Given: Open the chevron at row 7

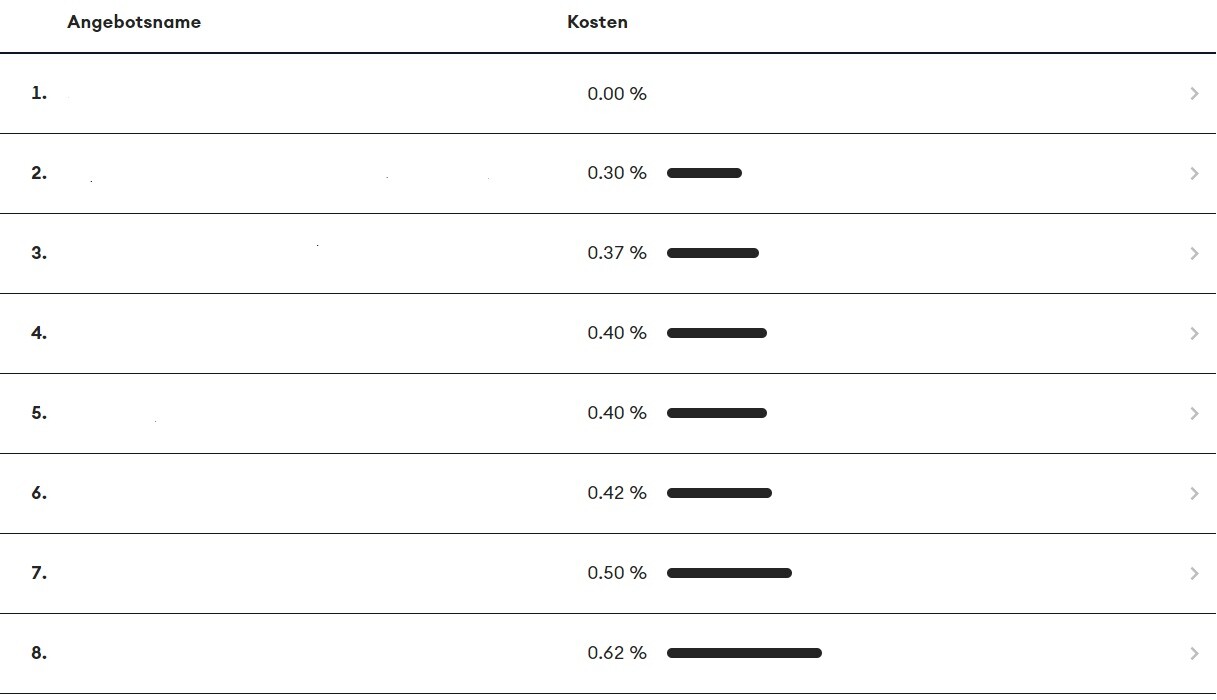Looking at the screenshot, I should point(1194,573).
